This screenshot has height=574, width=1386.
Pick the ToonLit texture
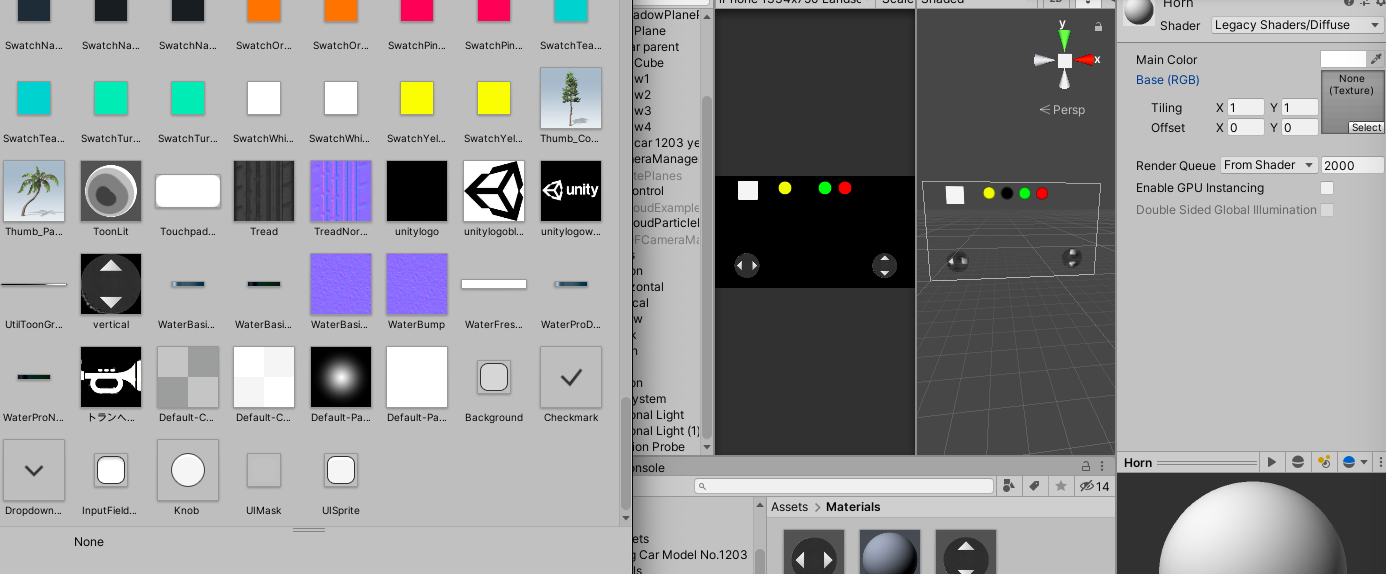click(x=111, y=191)
